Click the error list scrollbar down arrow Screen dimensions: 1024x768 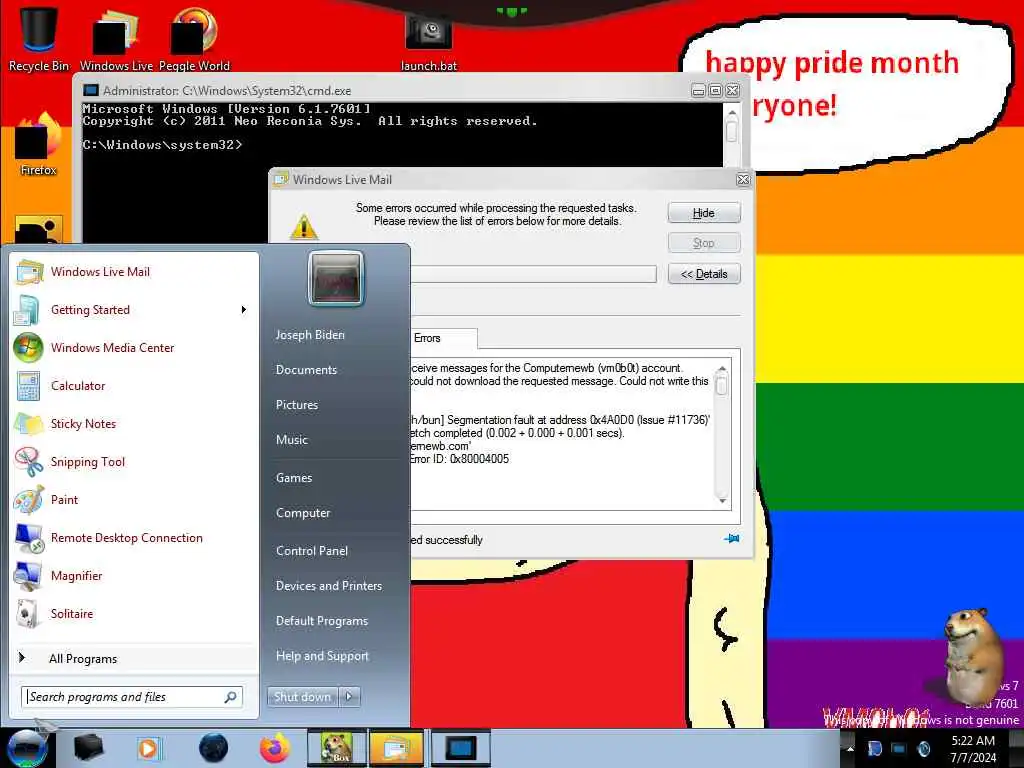tap(722, 500)
